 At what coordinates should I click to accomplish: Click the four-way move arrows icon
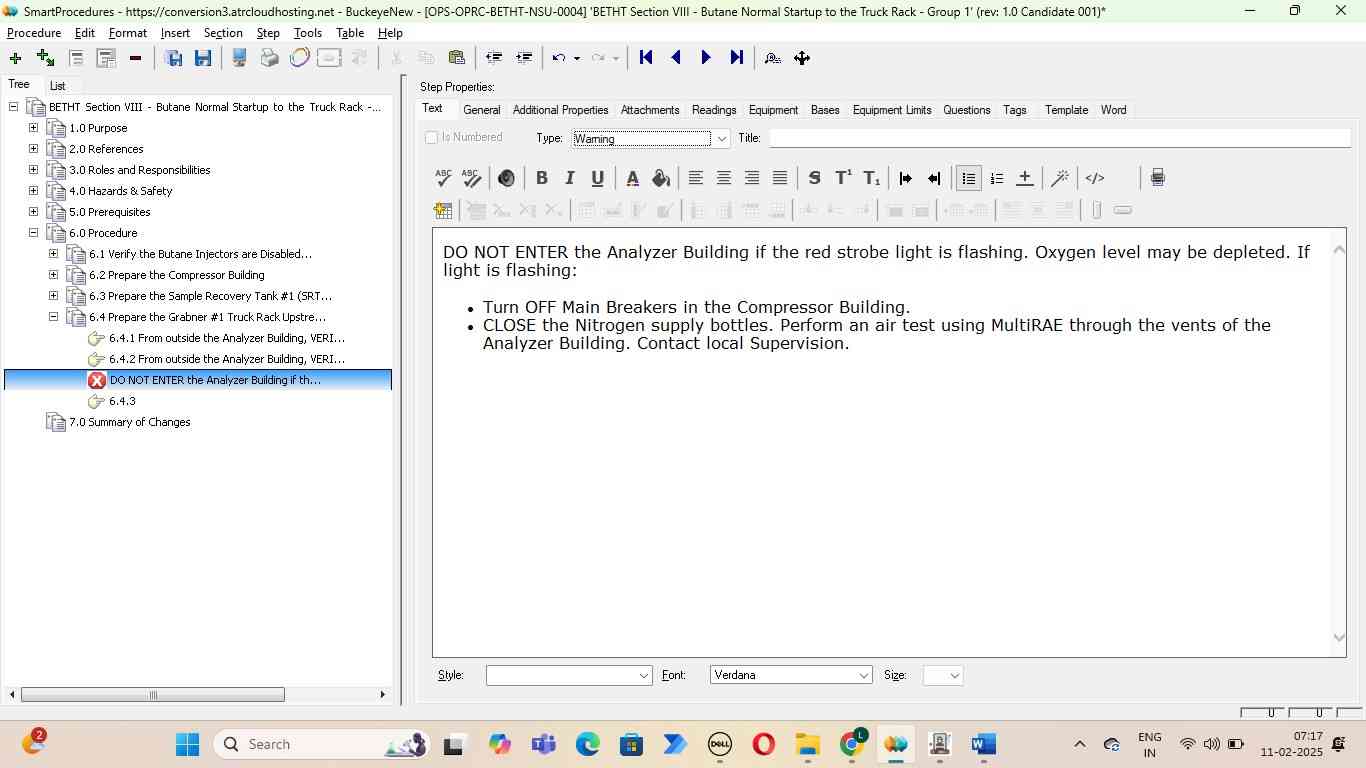(802, 58)
